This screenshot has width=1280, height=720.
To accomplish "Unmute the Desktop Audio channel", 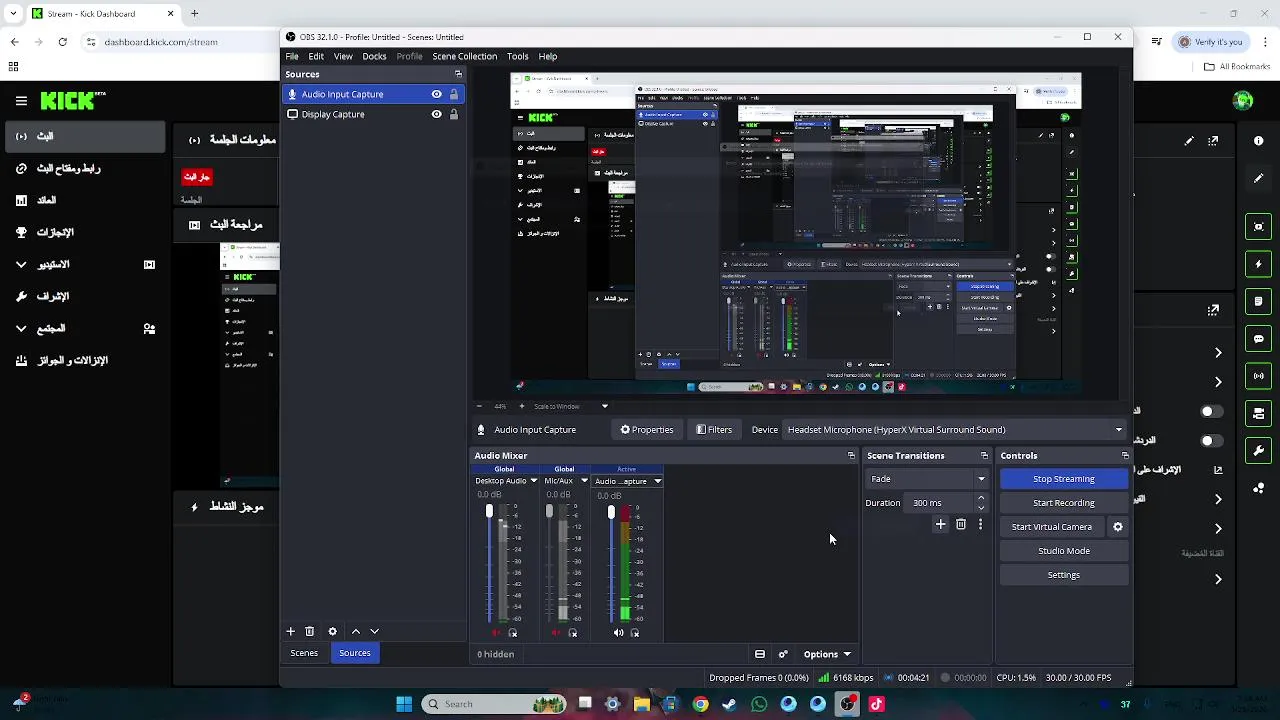I will 497,633.
